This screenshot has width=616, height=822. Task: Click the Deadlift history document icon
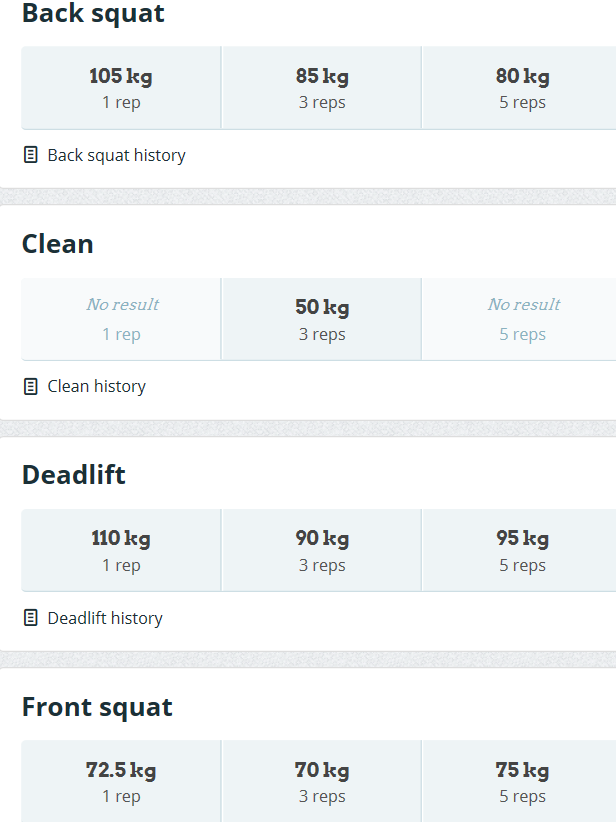click(x=30, y=618)
